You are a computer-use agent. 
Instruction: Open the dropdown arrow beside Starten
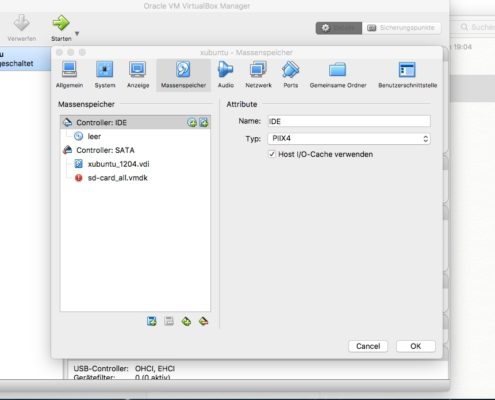tap(77, 34)
